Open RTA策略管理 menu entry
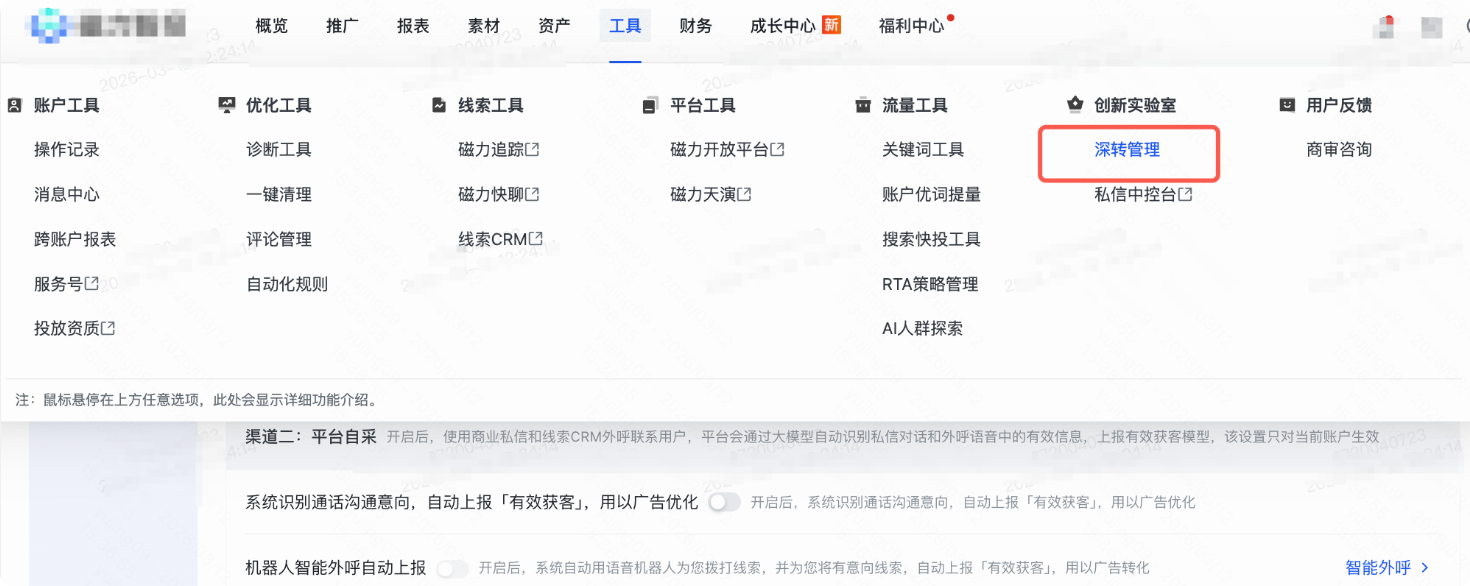 pyautogui.click(x=930, y=284)
